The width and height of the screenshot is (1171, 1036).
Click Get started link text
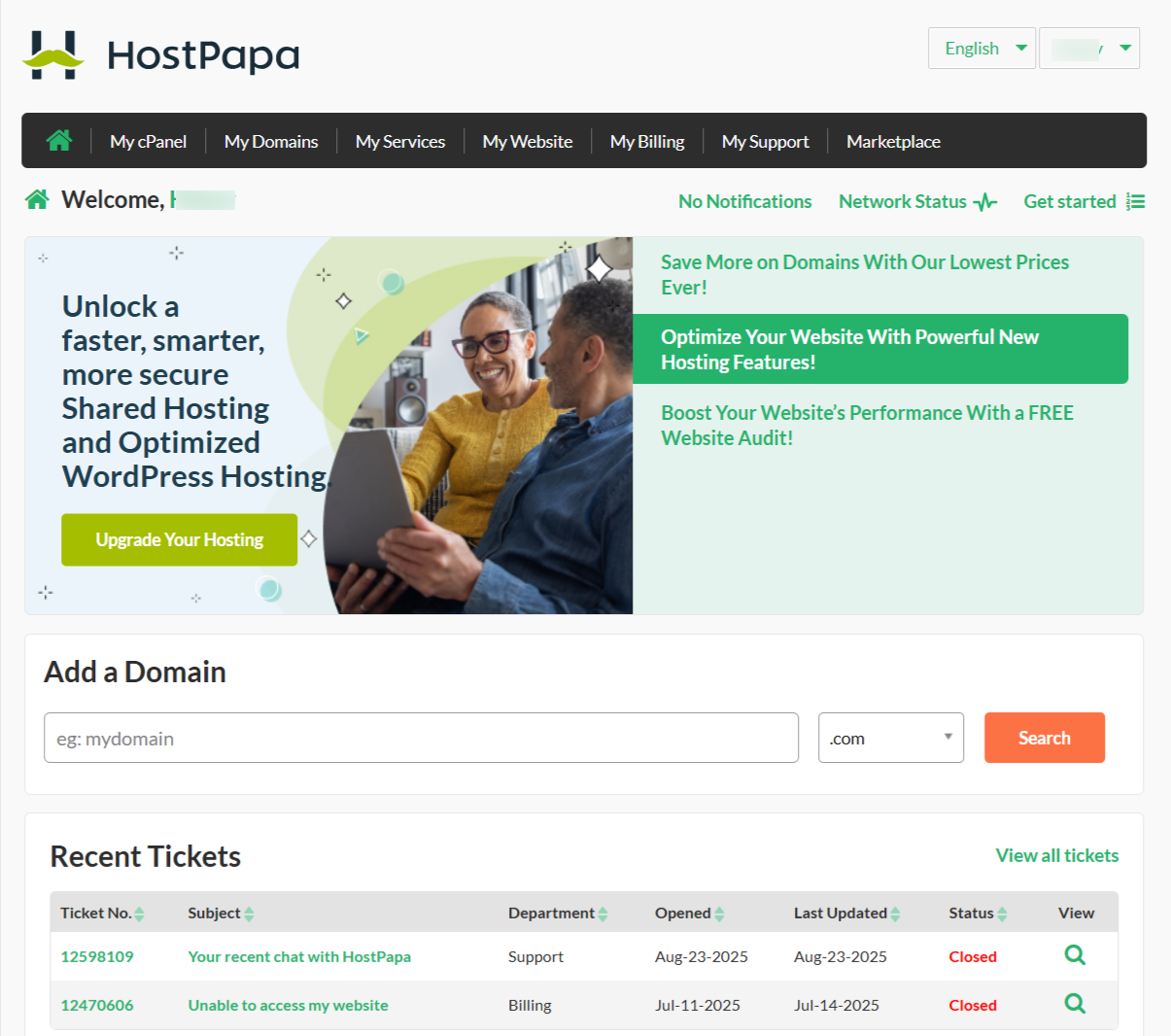point(1070,201)
